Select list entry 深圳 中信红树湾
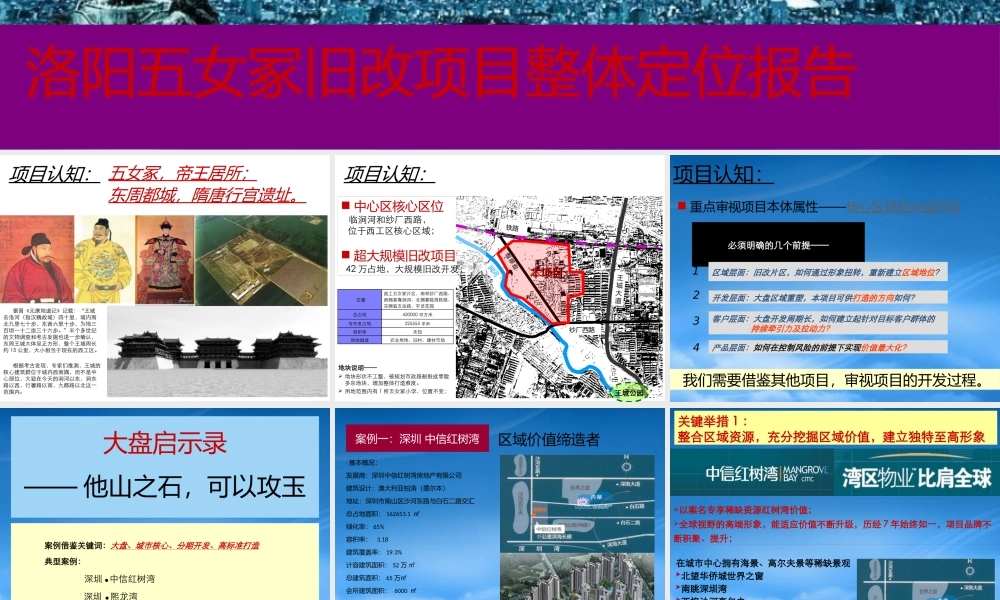This screenshot has width=1000, height=600. tap(119, 579)
